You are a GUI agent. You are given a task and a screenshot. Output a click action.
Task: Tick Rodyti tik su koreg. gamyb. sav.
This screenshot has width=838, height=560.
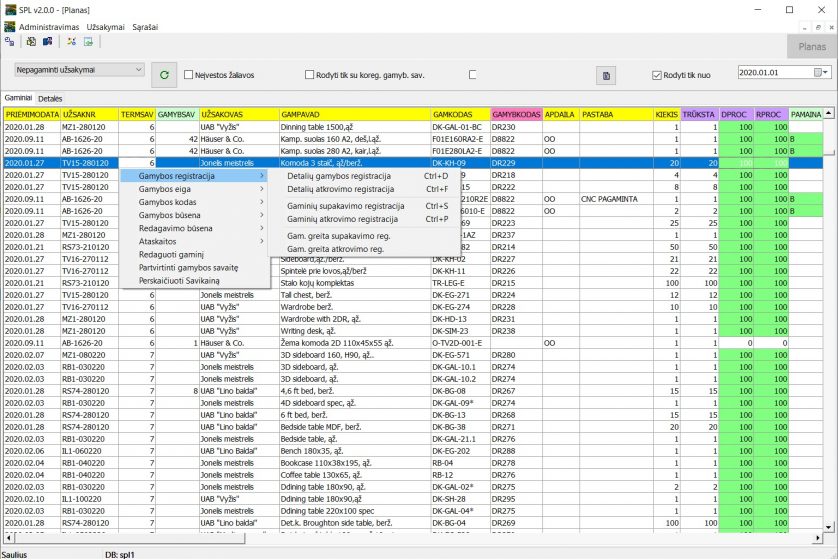(x=309, y=75)
